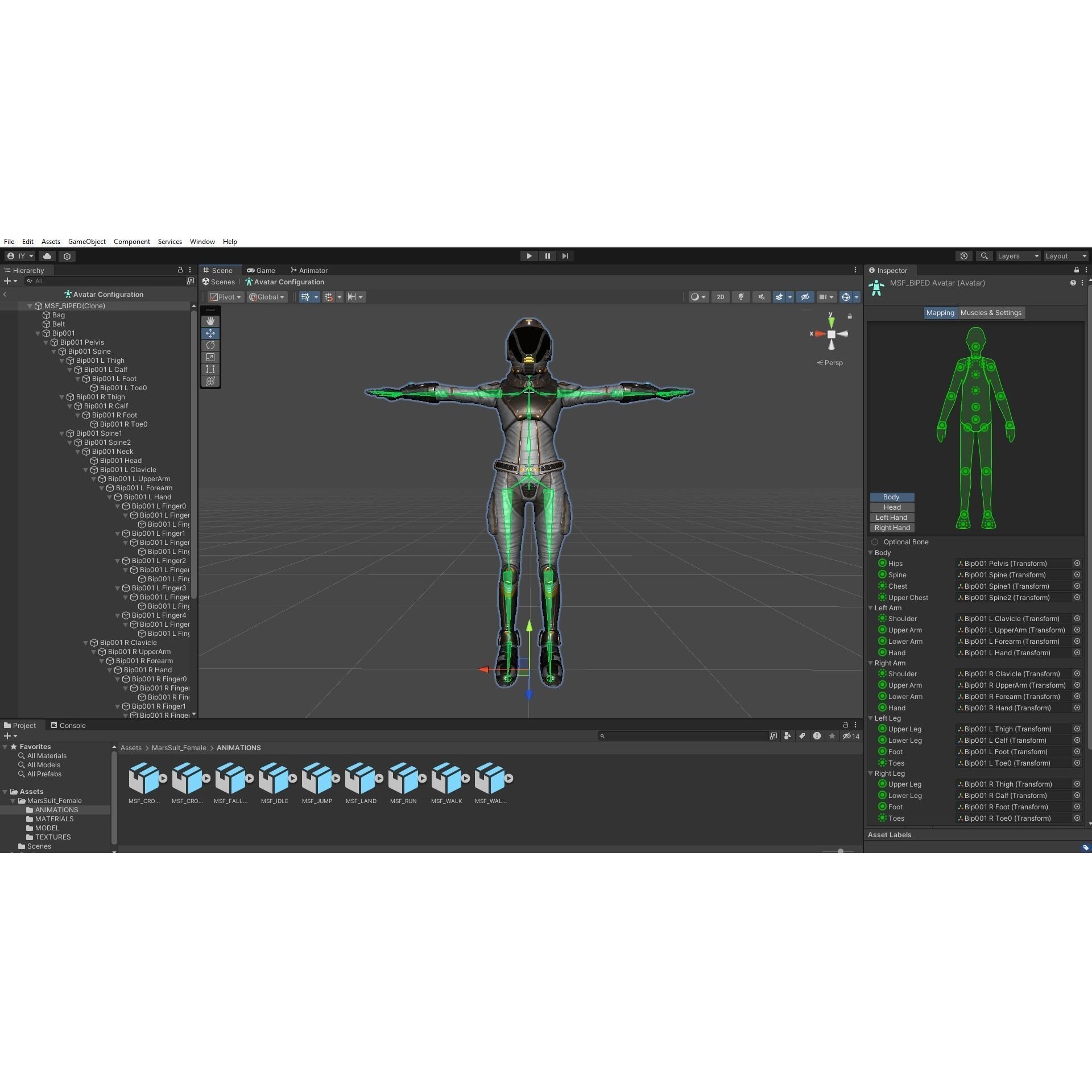Open the Pivot handle position dropdown
The image size is (1092, 1092).
[225, 297]
